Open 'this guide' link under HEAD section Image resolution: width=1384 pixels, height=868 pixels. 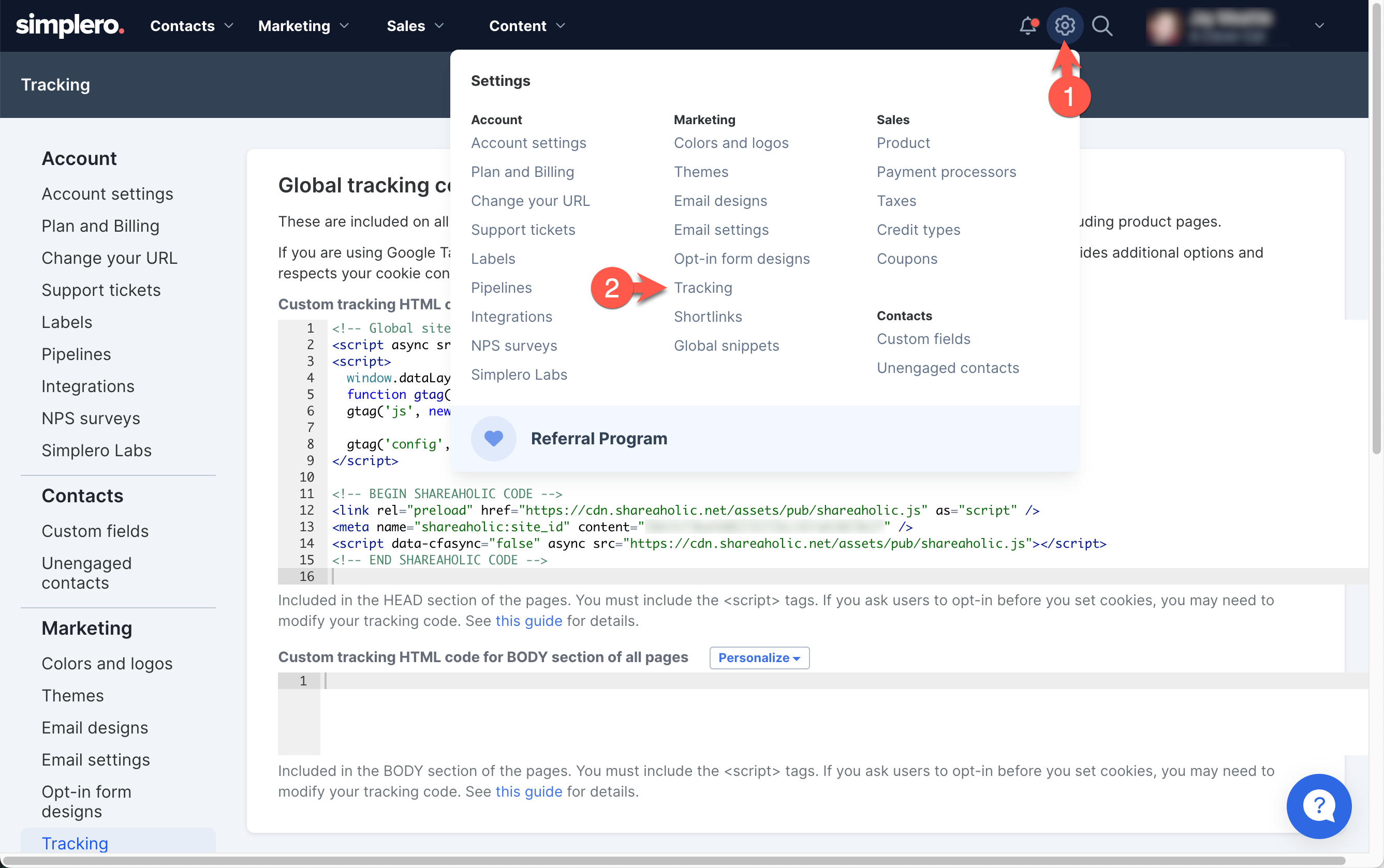click(528, 621)
